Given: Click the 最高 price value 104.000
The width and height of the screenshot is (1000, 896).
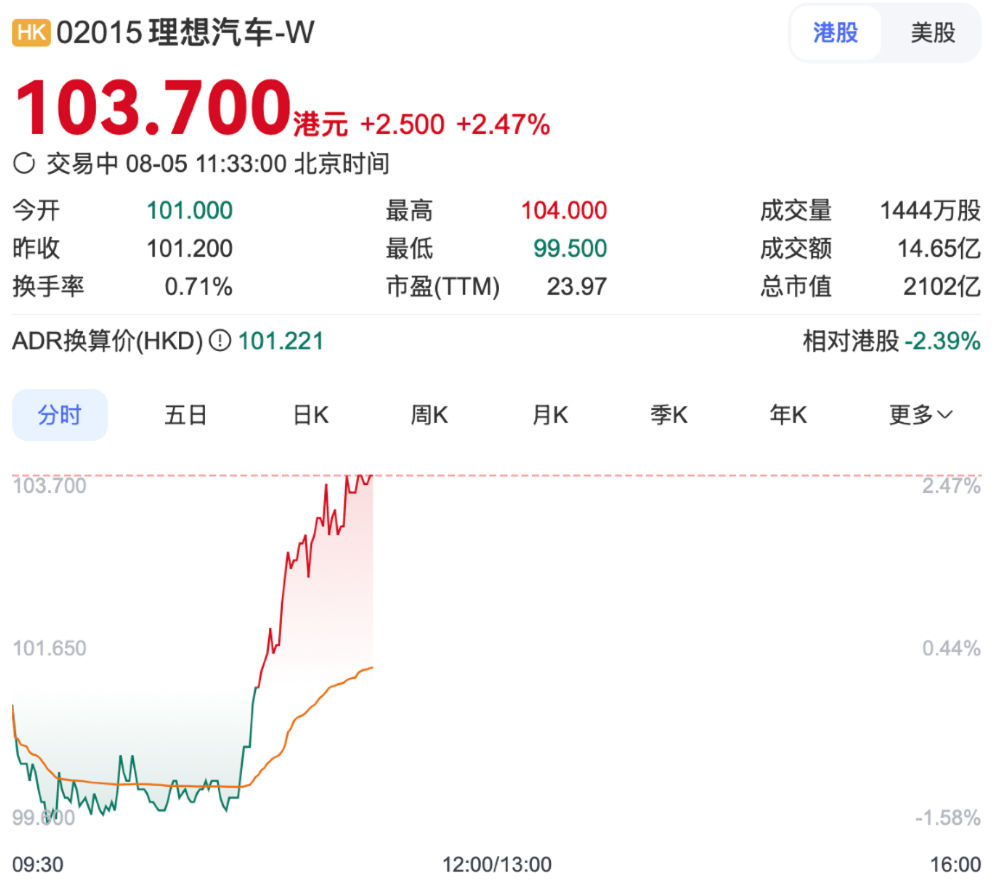Looking at the screenshot, I should 562,210.
